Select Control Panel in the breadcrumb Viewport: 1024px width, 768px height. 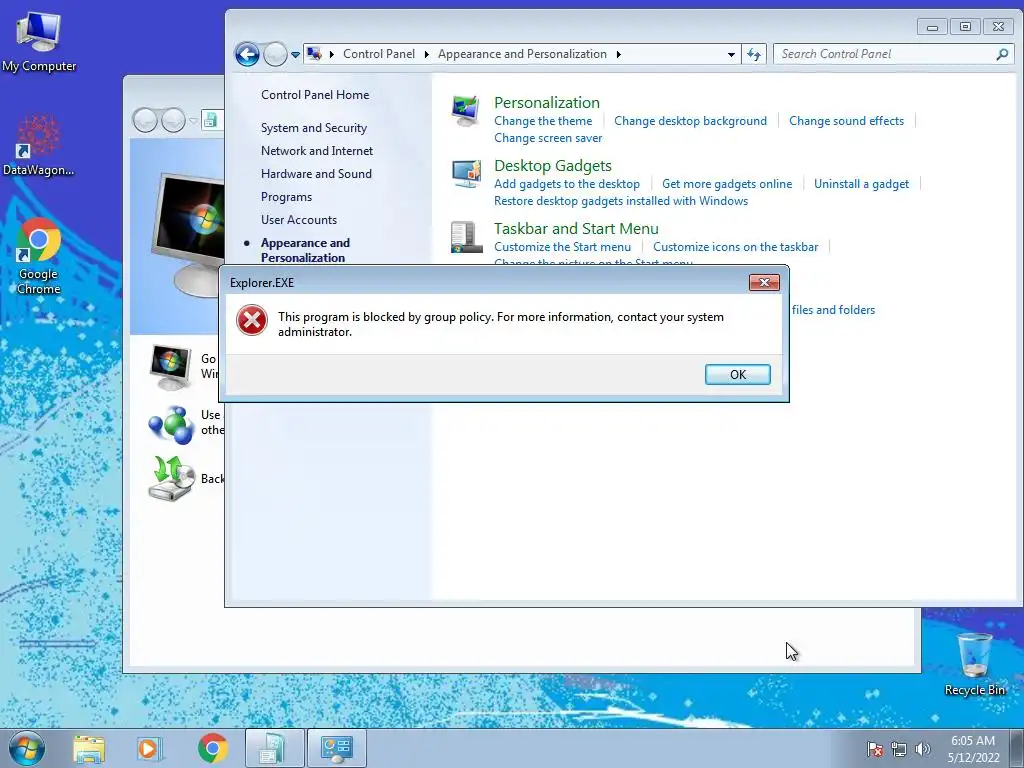point(379,54)
